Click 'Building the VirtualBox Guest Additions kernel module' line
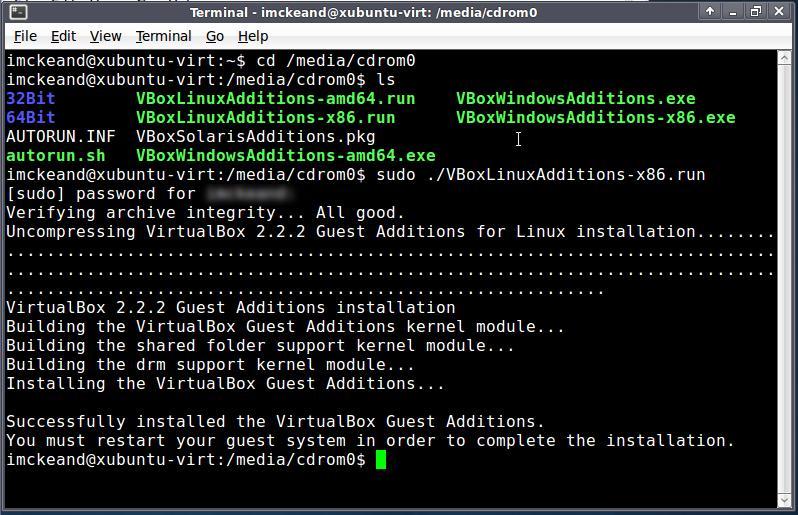Viewport: 798px width, 515px height. (x=286, y=327)
